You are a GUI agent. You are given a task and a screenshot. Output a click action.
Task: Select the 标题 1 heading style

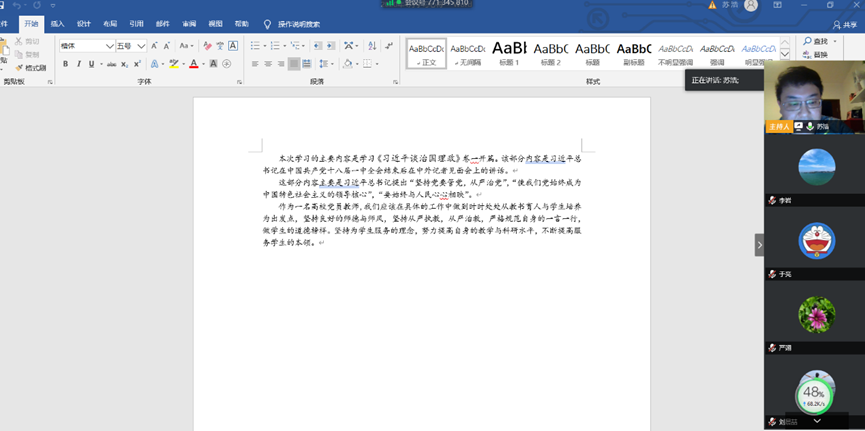tap(509, 52)
